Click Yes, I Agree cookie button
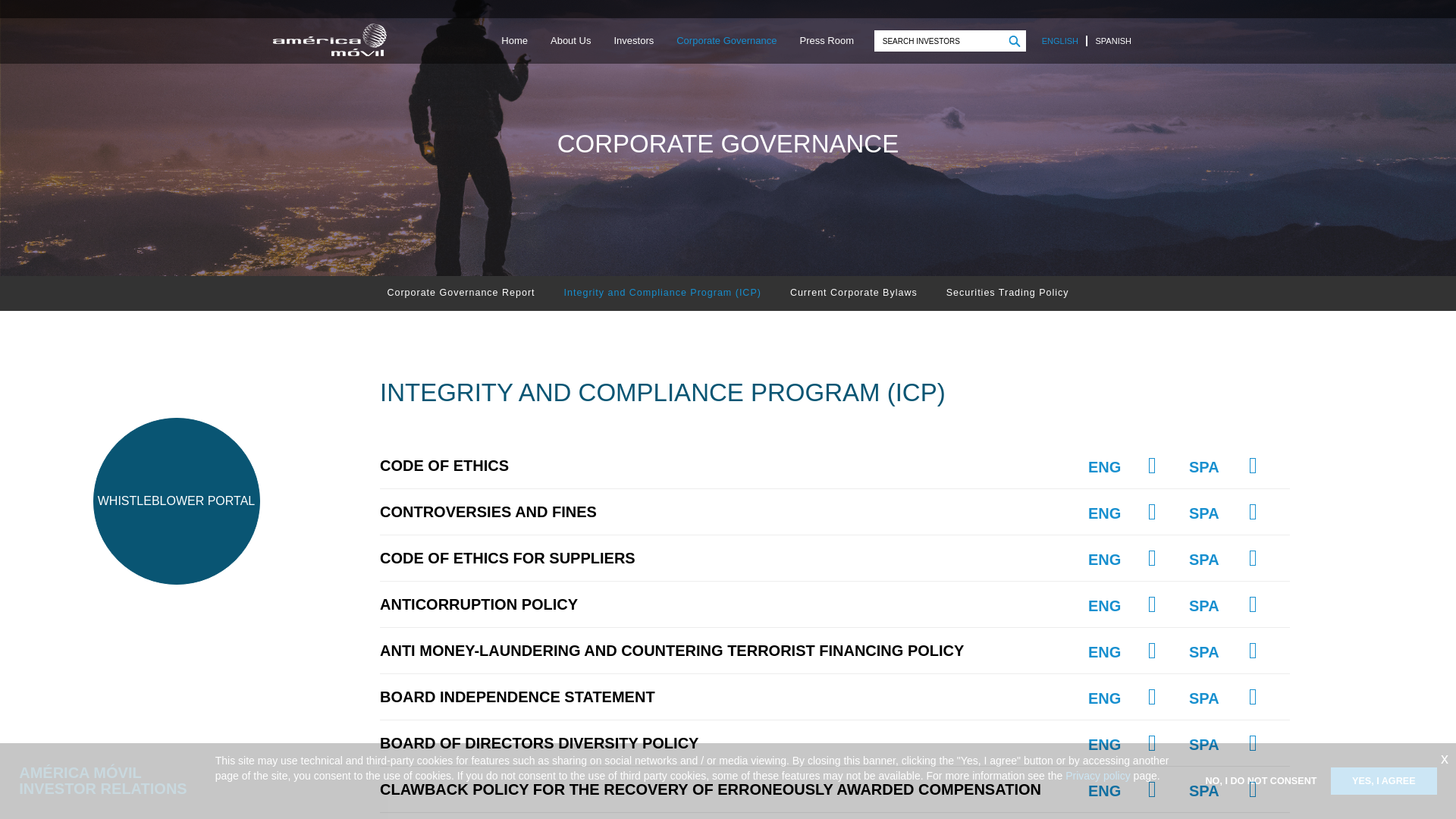Viewport: 1456px width, 819px height. (1383, 781)
